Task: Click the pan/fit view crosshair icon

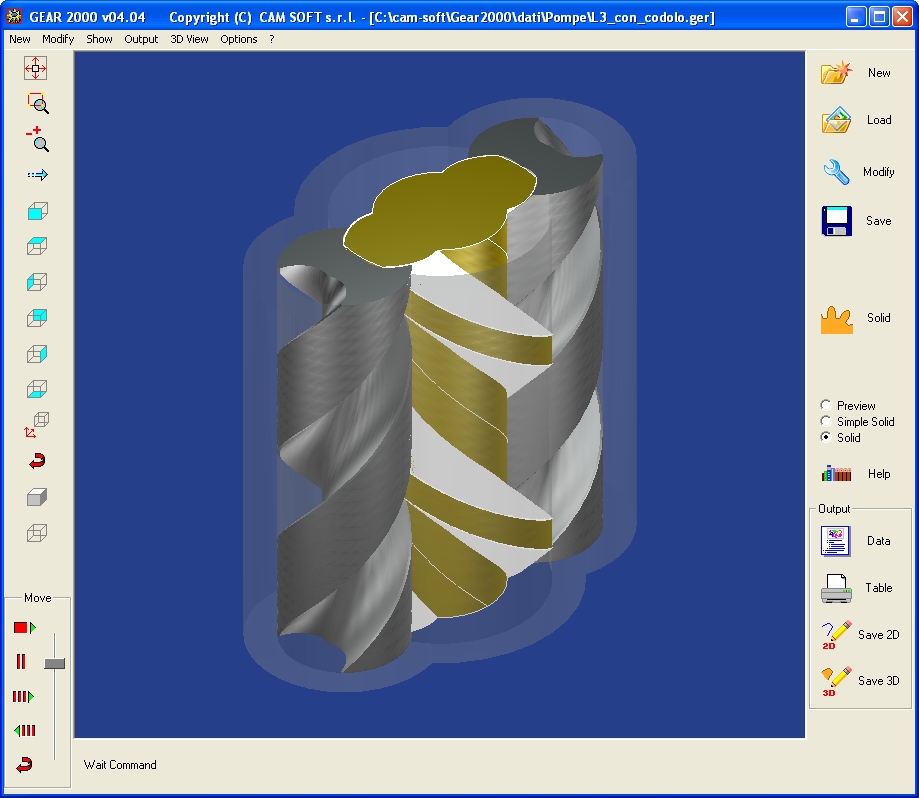Action: (36, 68)
